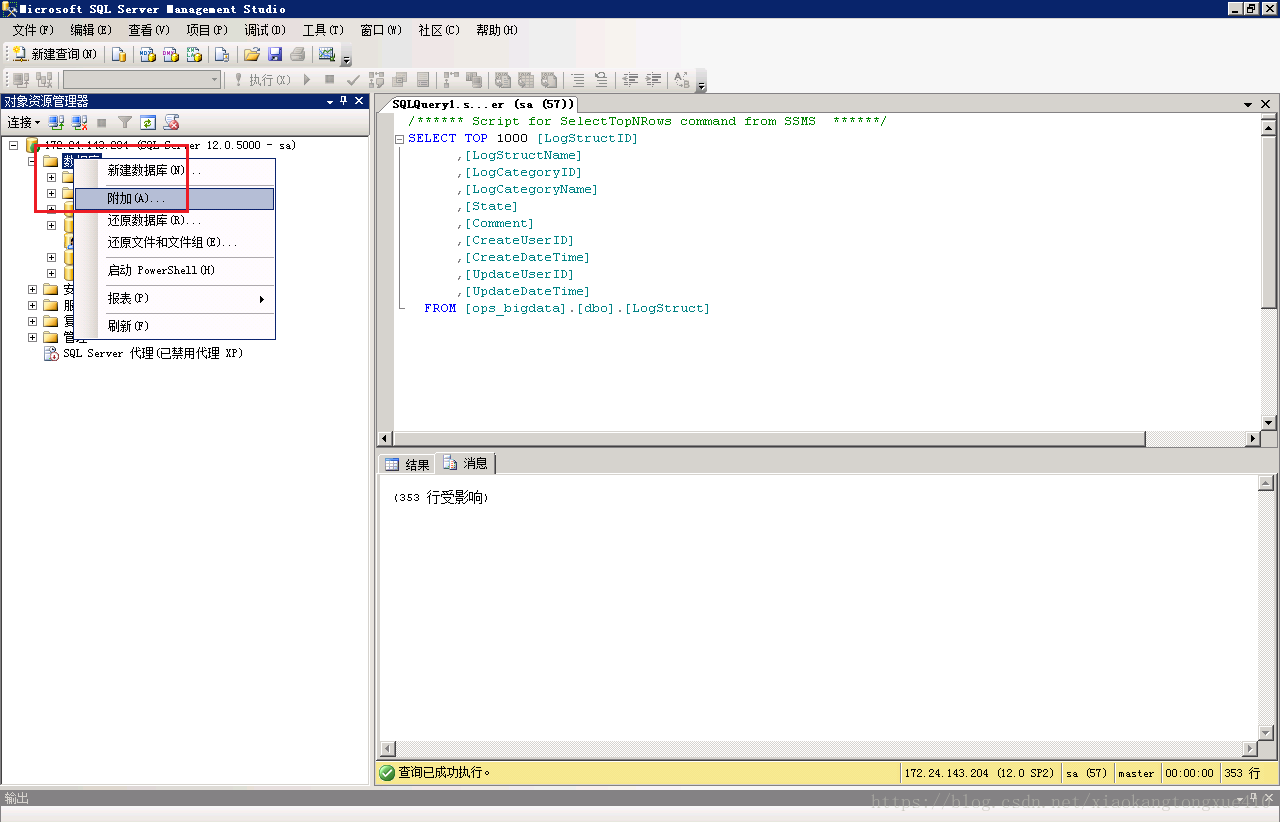Open the 文件(F) menu
The height and width of the screenshot is (822, 1282).
click(x=33, y=30)
